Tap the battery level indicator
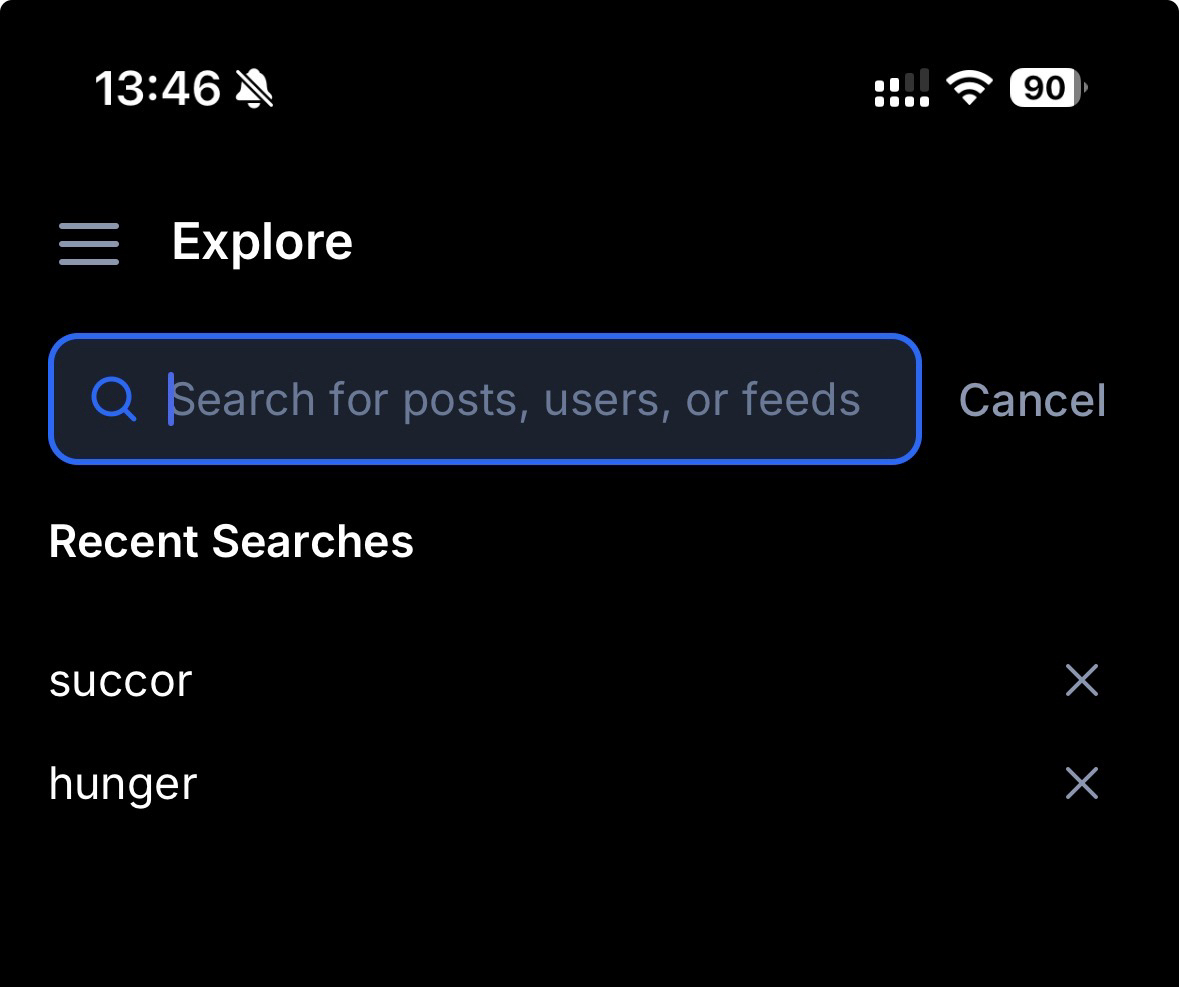 1048,88
